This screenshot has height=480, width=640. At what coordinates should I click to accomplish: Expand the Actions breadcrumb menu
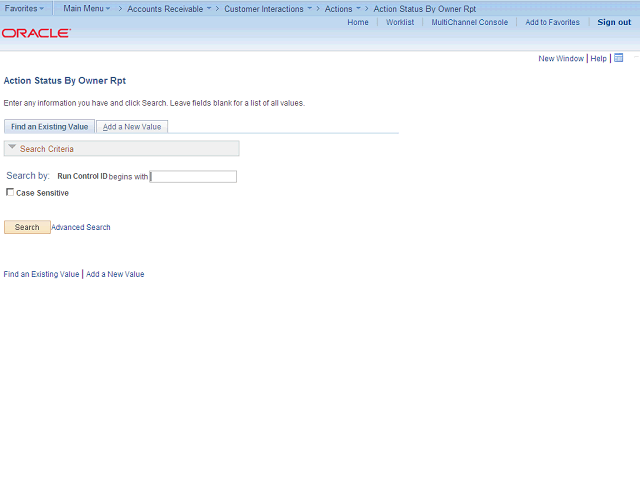[x=342, y=9]
